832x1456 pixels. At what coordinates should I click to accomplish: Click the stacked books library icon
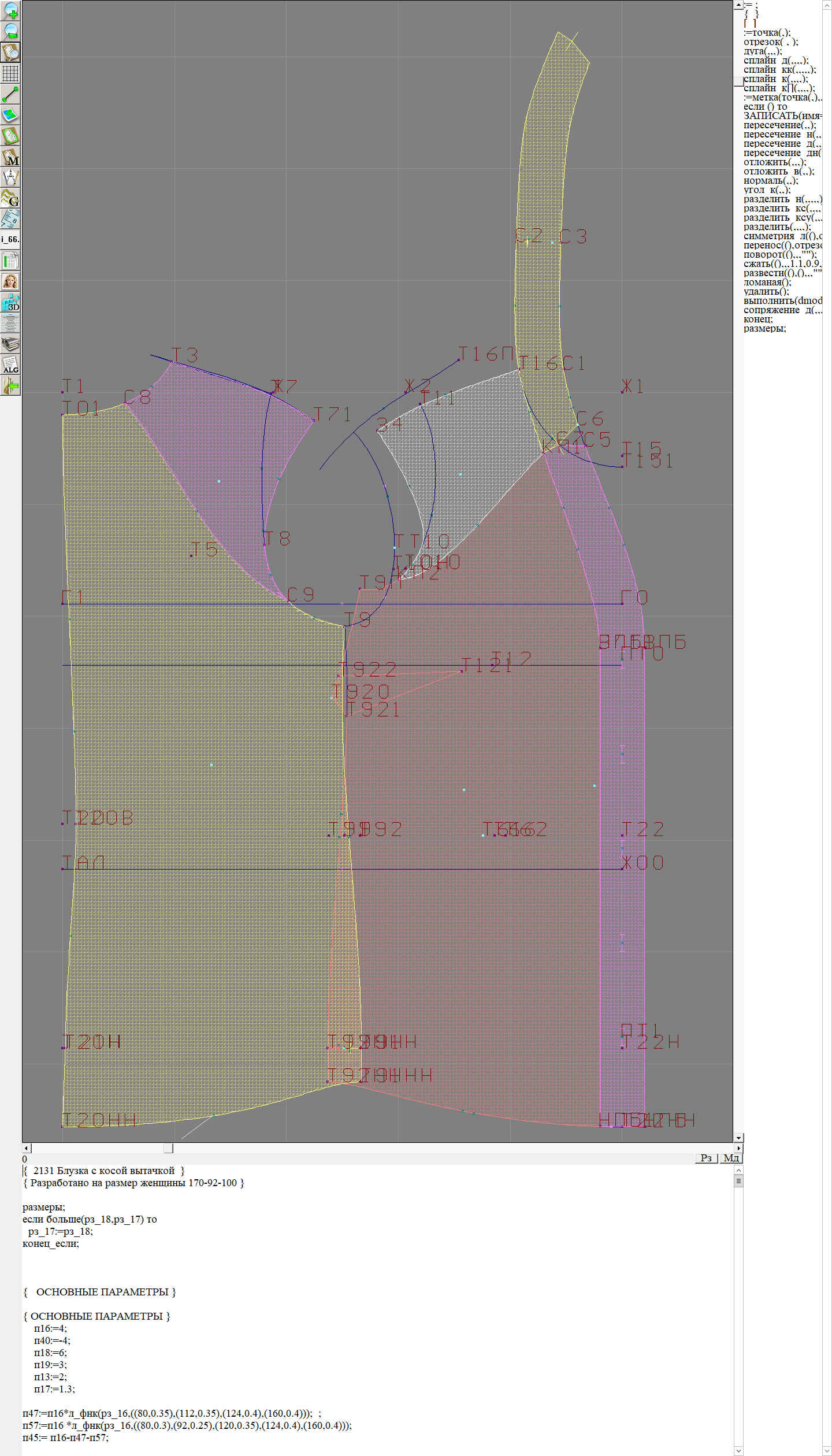[10, 344]
